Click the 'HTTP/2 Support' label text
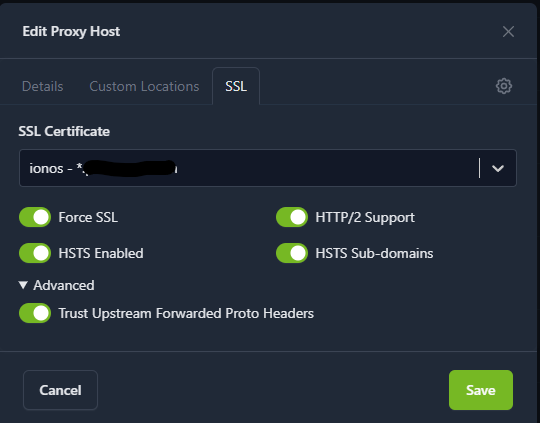 coord(365,217)
